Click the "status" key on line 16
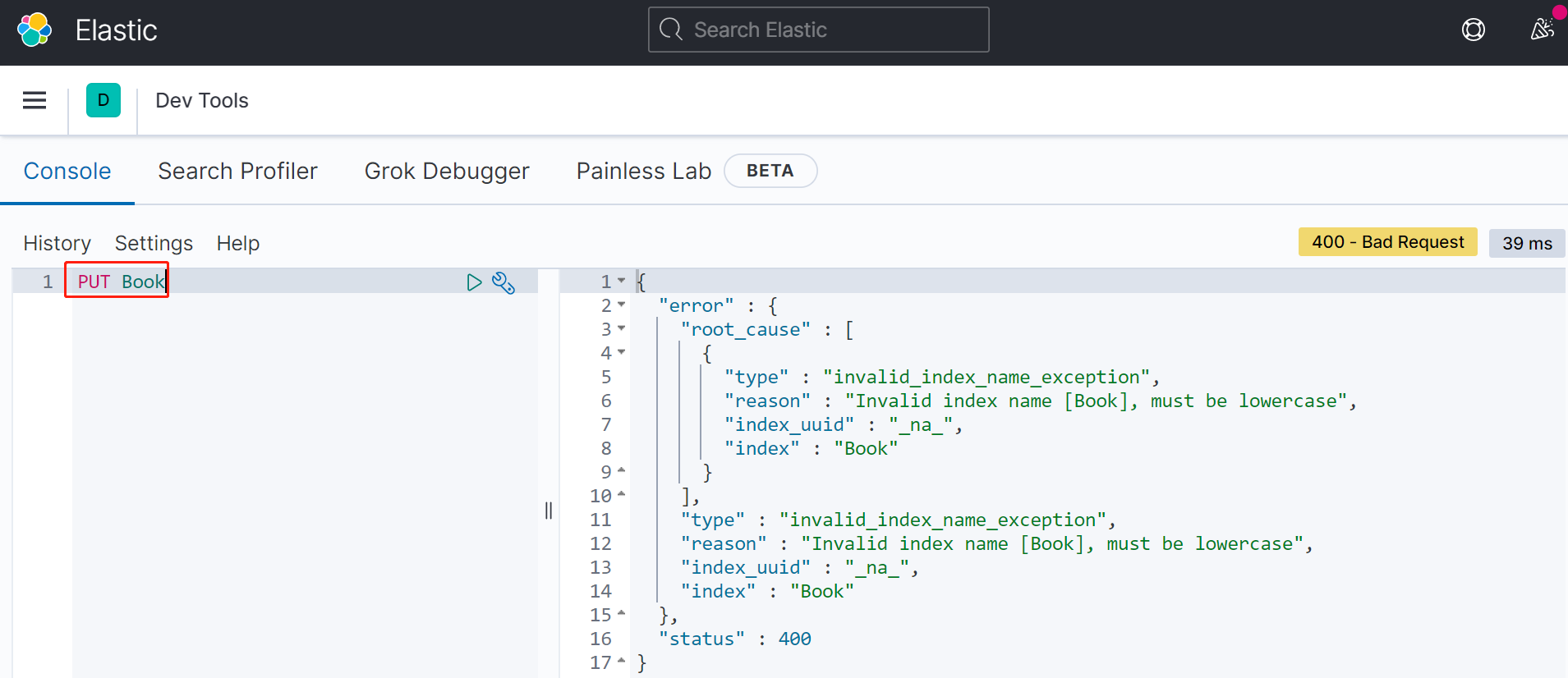1568x678 pixels. point(702,639)
